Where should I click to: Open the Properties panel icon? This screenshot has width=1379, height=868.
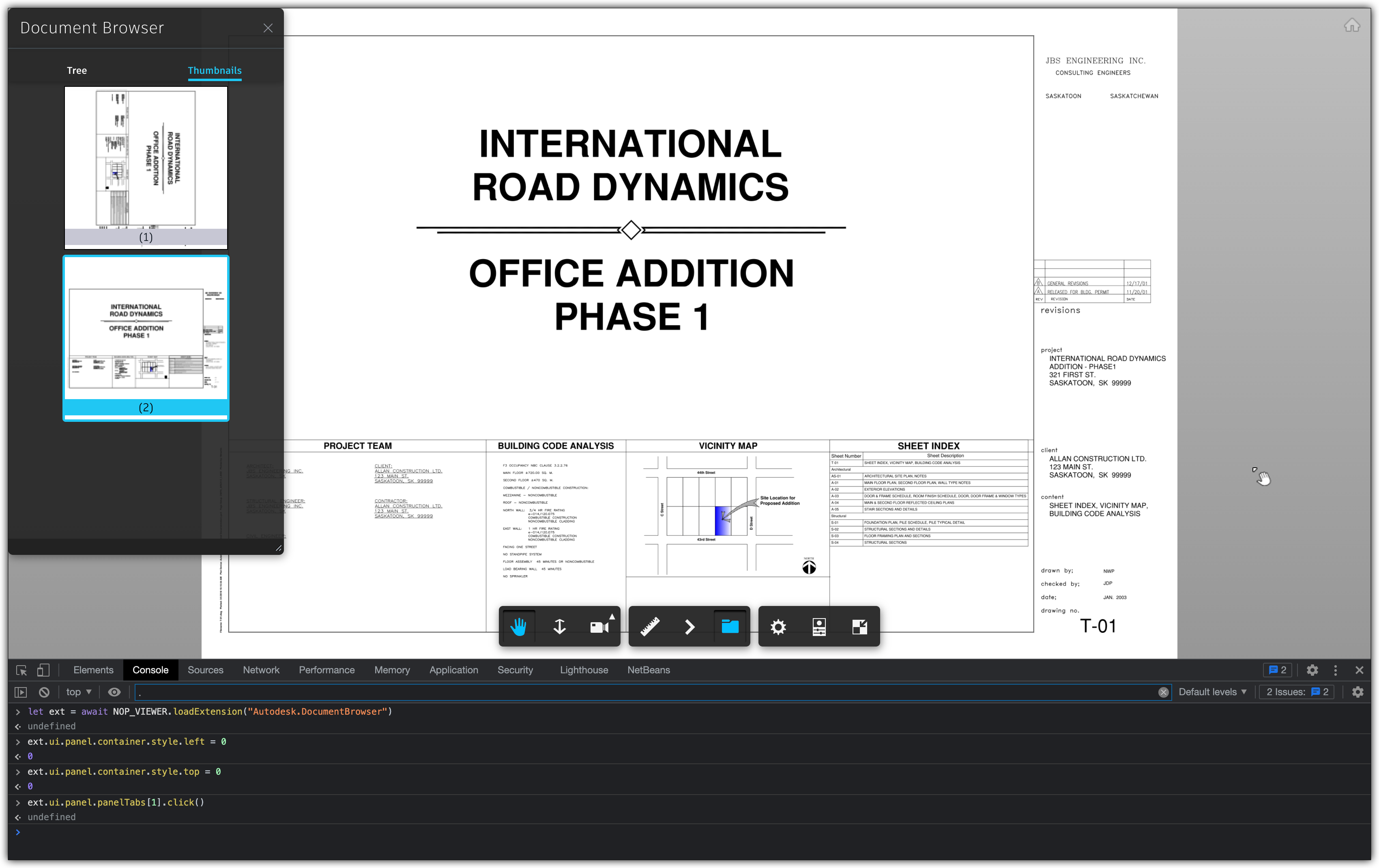[x=819, y=627]
